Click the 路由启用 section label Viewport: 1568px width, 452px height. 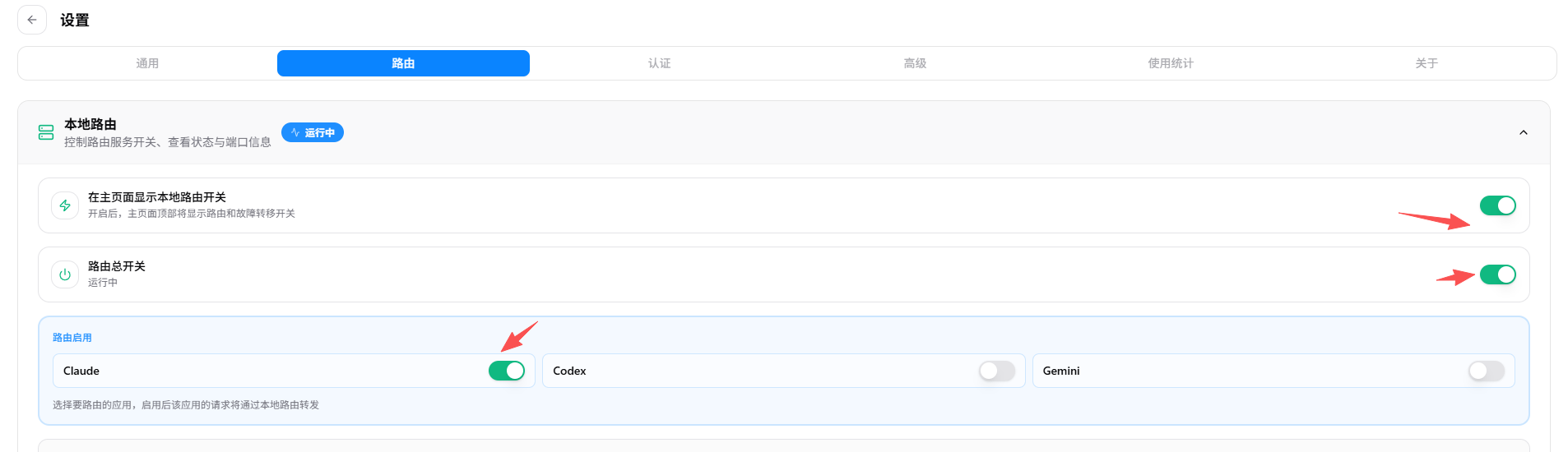(72, 338)
